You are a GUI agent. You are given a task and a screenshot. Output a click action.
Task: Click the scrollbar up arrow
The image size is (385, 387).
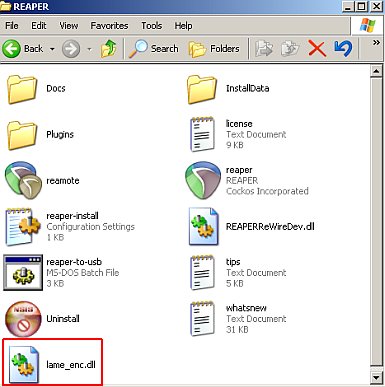pos(376,71)
